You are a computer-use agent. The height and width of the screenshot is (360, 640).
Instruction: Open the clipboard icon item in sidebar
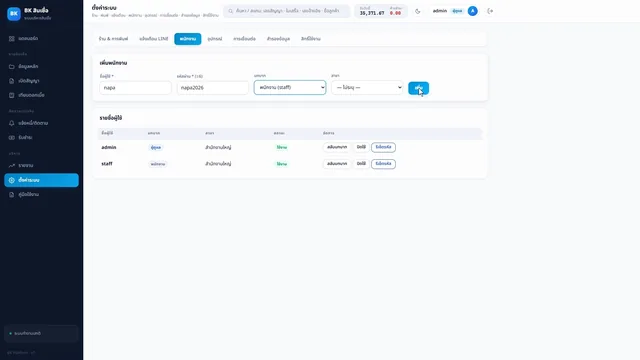tap(11, 95)
